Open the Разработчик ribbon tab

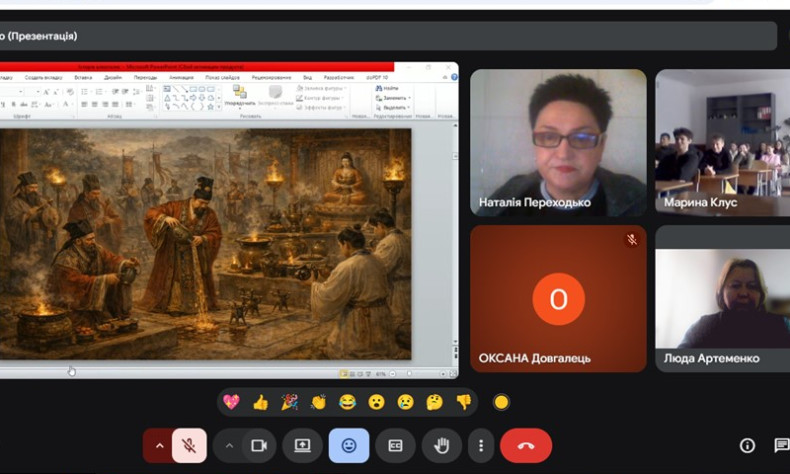click(x=339, y=78)
